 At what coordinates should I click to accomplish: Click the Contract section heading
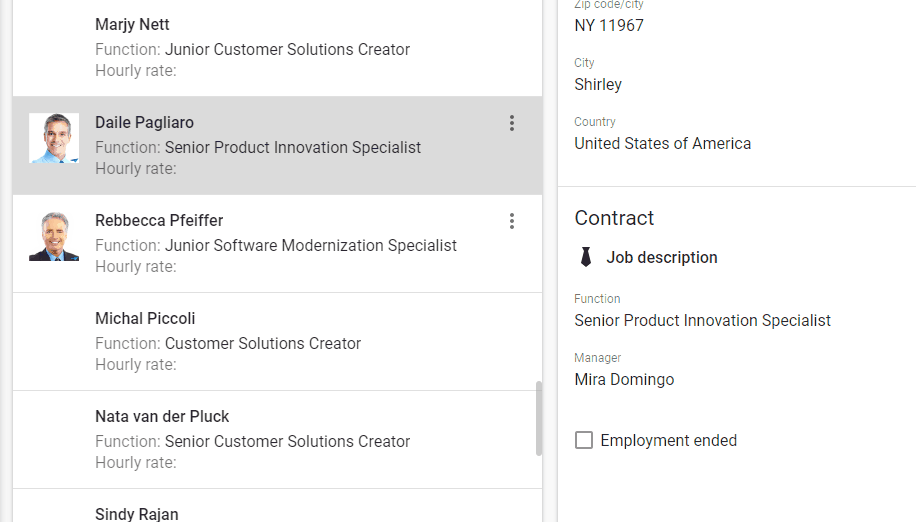tap(614, 218)
